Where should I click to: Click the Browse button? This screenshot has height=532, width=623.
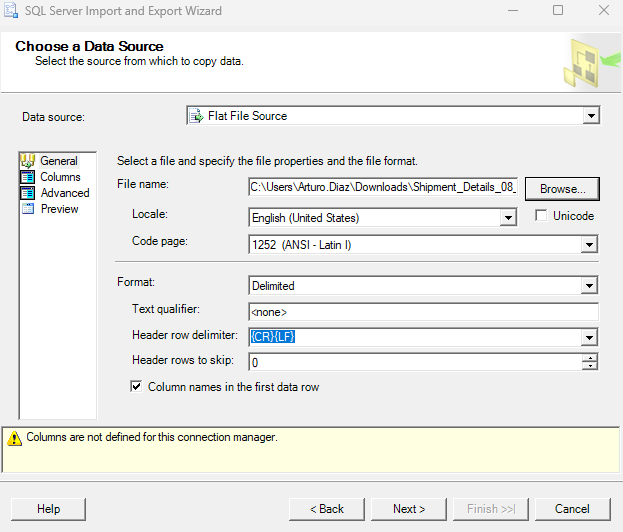pos(562,188)
